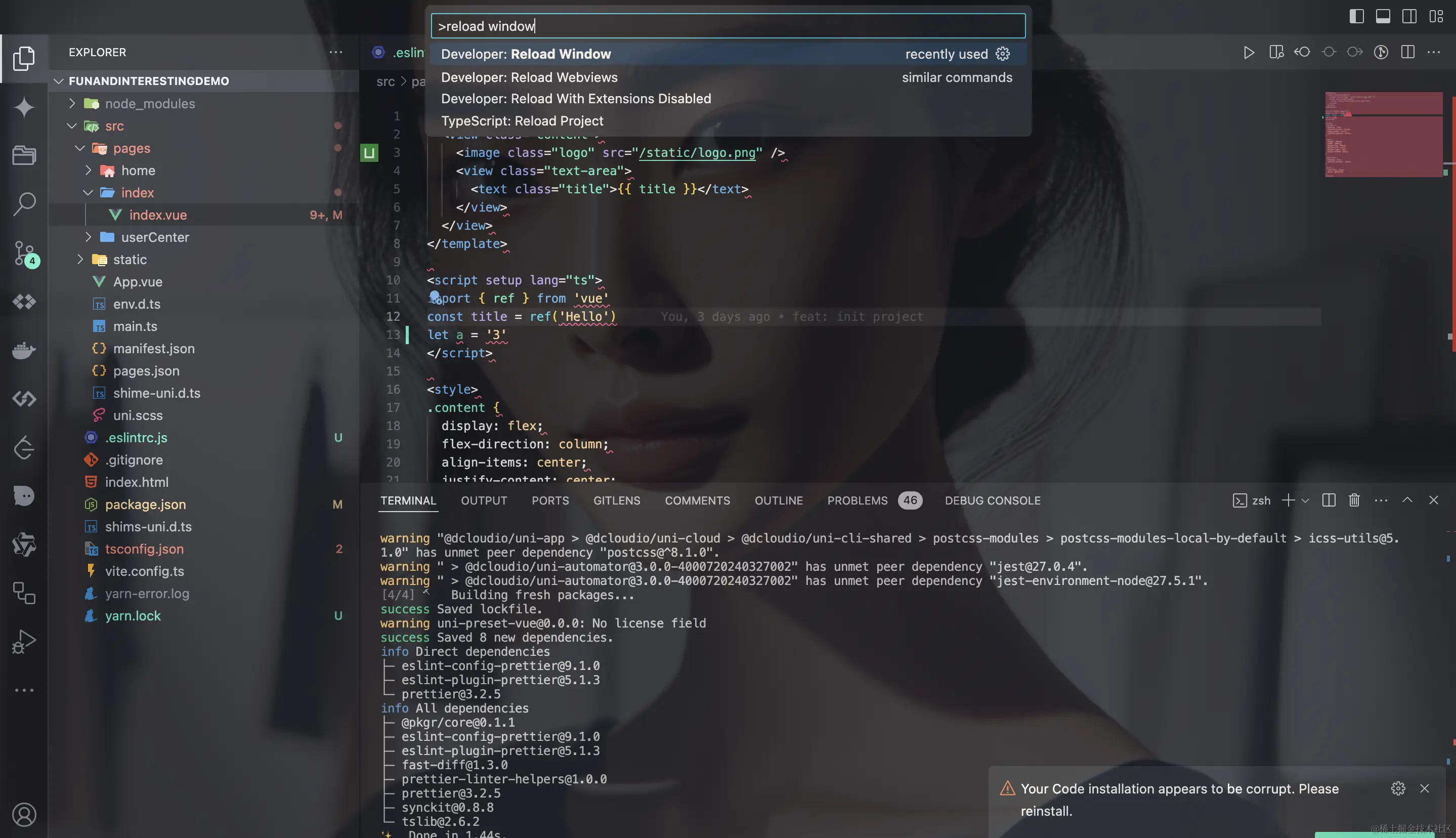Toggle primary side bar visibility

click(1356, 16)
